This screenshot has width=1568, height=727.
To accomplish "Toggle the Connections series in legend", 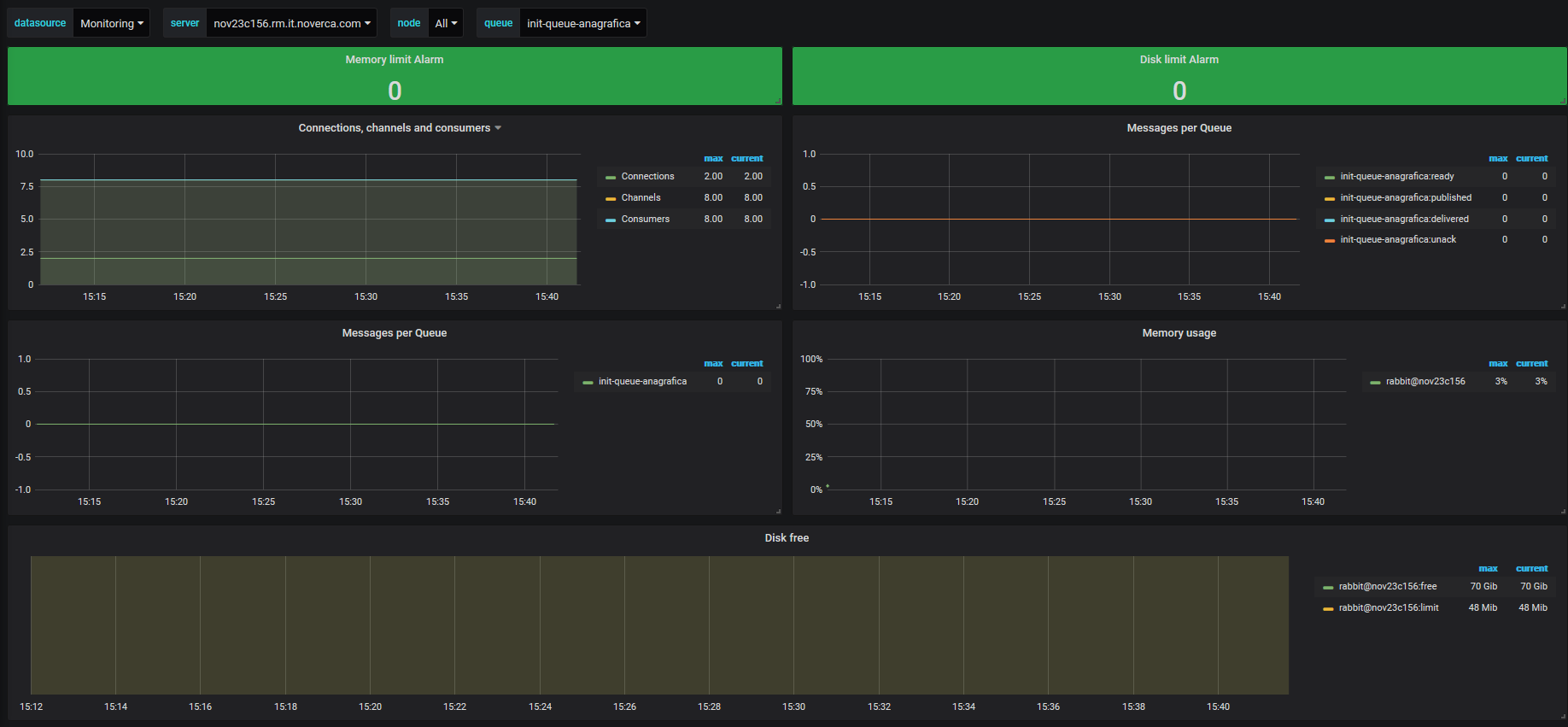I will [647, 177].
